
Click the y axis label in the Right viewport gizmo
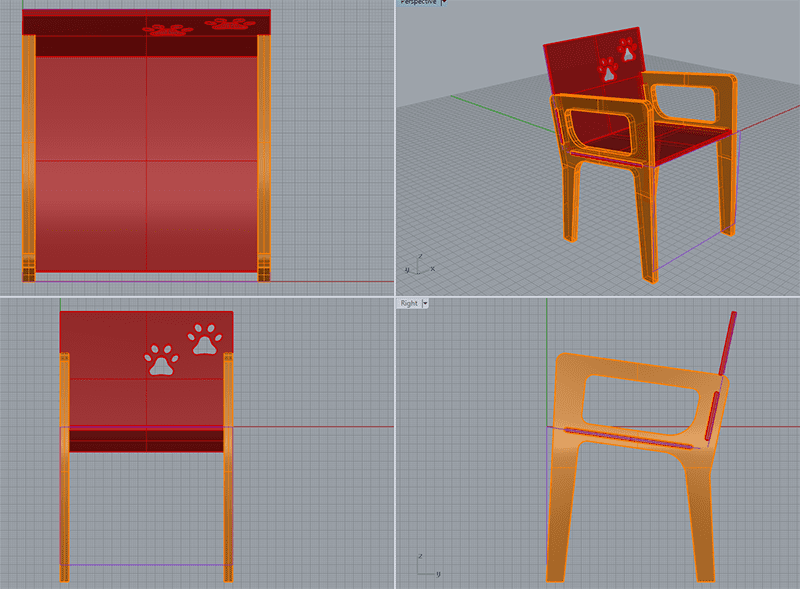[438, 574]
